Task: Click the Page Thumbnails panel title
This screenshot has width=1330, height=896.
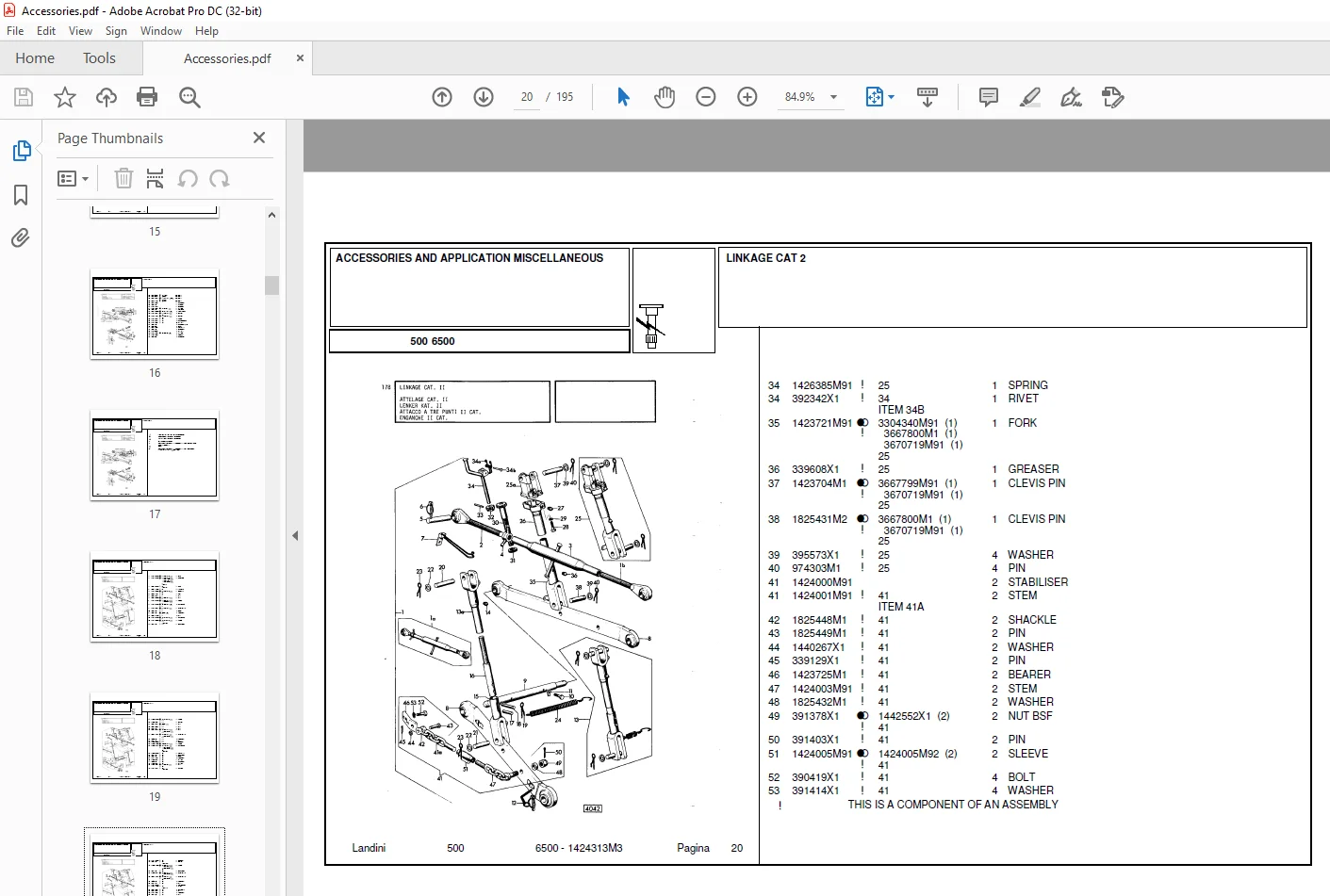Action: 110,138
